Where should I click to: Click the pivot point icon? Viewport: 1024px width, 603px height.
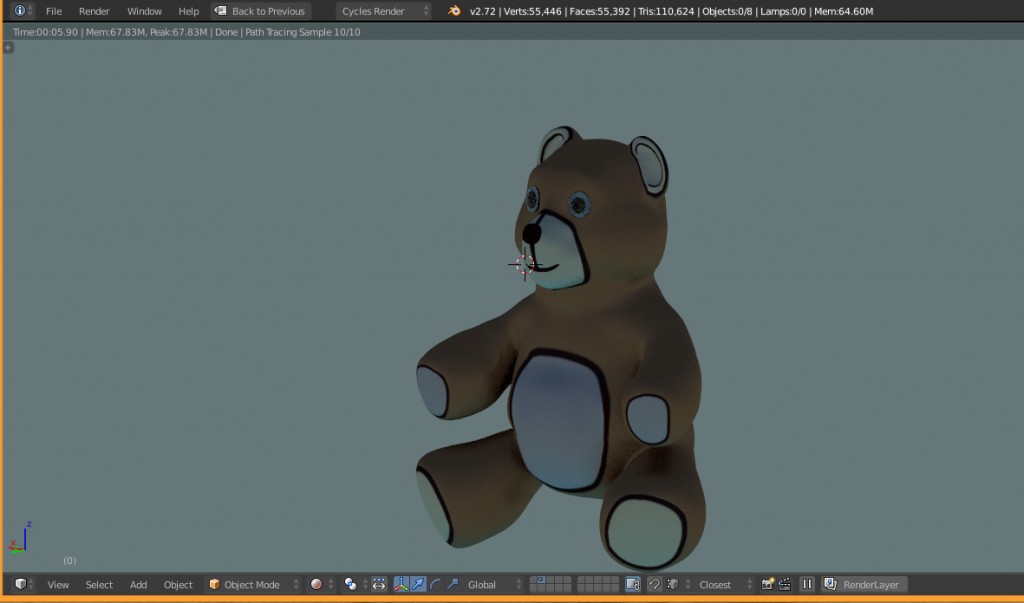[x=349, y=585]
